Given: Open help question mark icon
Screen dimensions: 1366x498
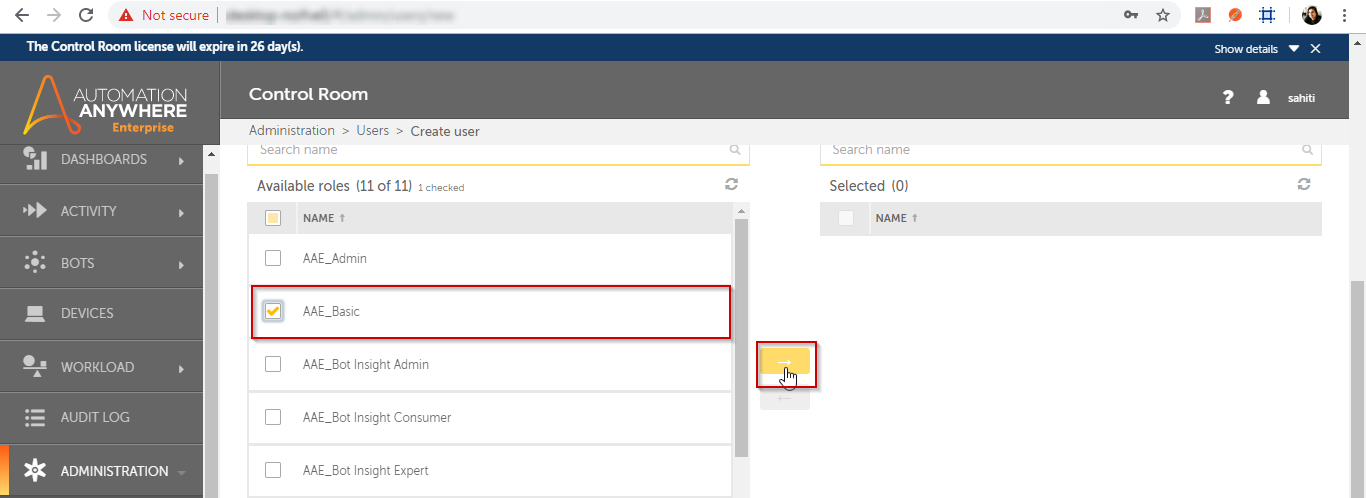Looking at the screenshot, I should pos(1228,97).
